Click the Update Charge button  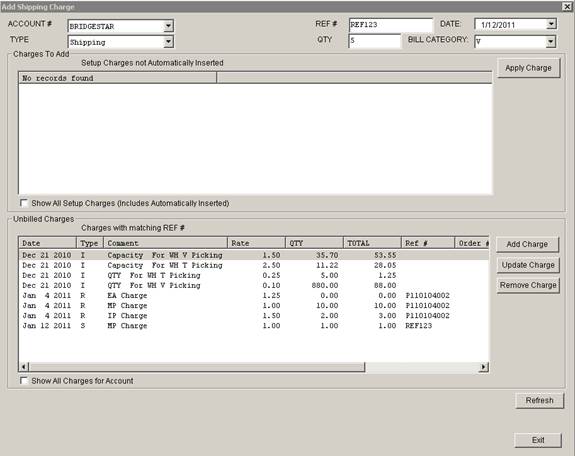click(528, 265)
